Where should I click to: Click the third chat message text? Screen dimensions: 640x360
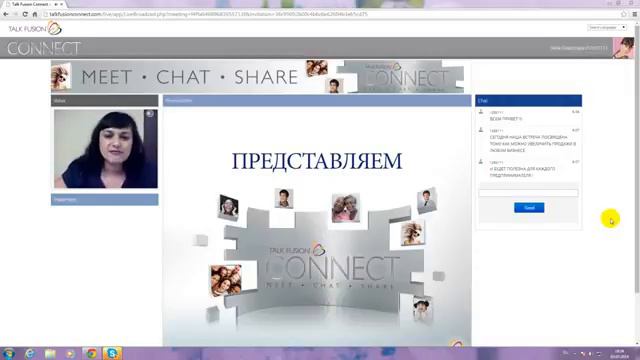click(522, 172)
